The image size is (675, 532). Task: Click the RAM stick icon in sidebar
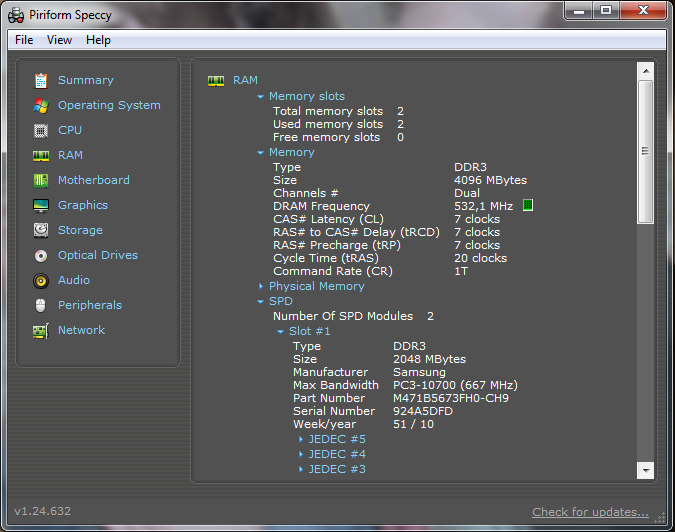(41, 156)
